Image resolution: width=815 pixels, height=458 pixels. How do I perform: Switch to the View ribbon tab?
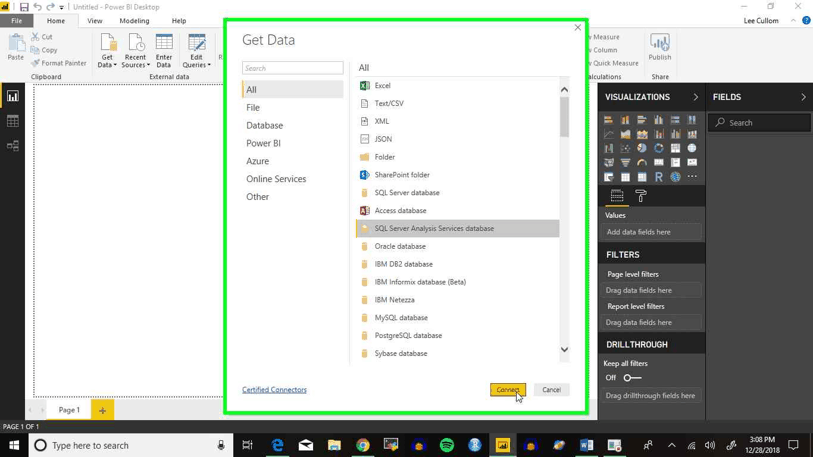point(95,21)
